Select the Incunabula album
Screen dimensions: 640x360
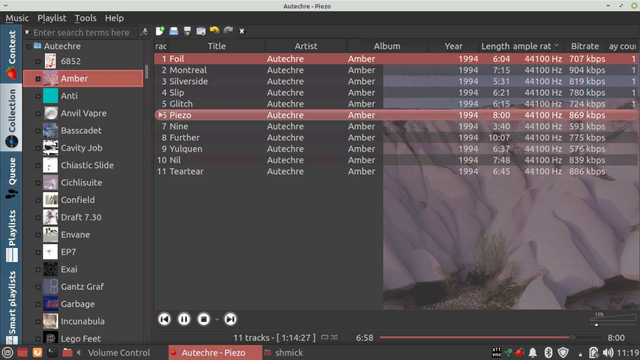coord(83,321)
